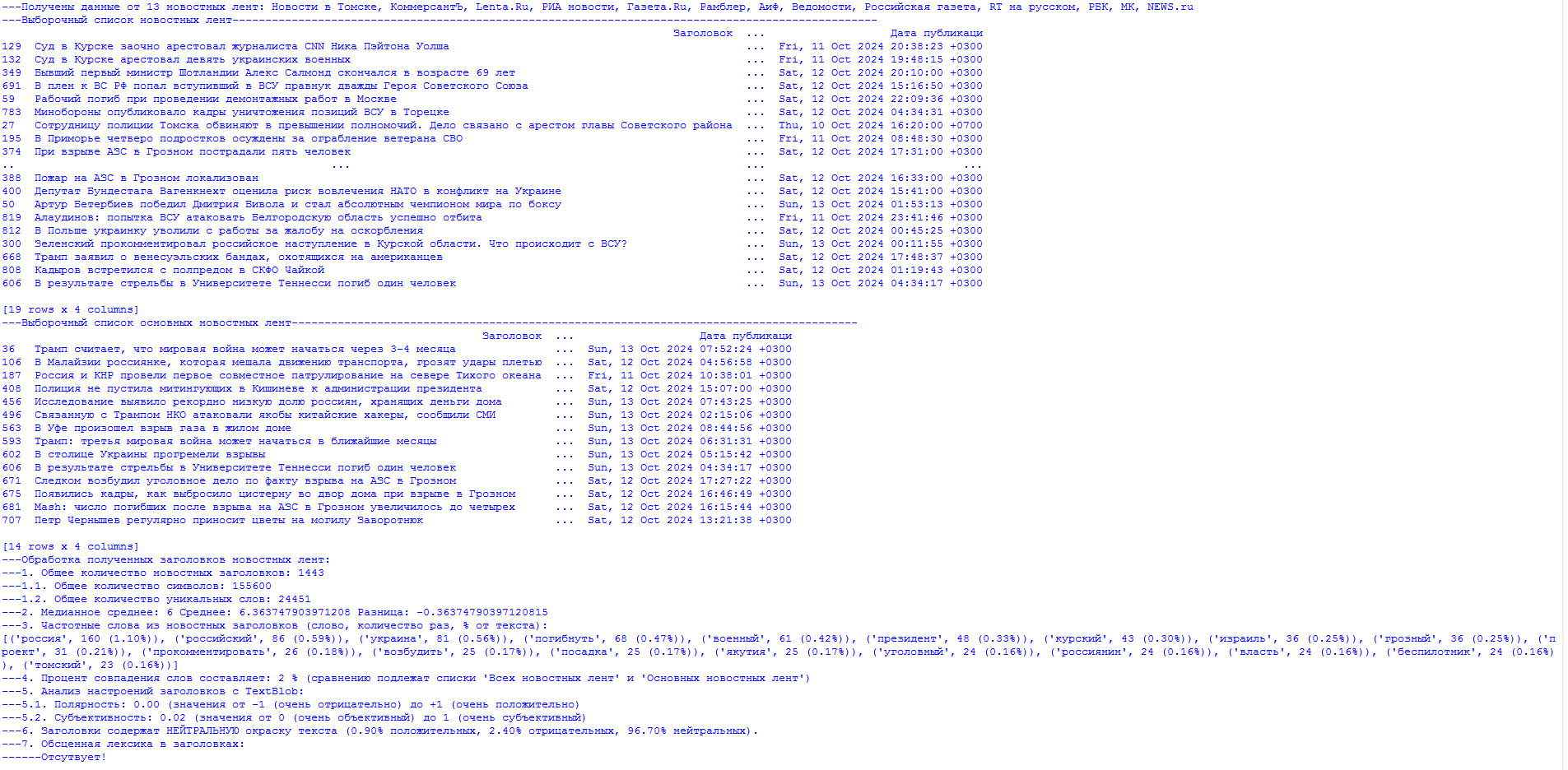Click headline about Минобороны footage in Торецк
Viewport: 1568px width, 770px height.
(241, 112)
